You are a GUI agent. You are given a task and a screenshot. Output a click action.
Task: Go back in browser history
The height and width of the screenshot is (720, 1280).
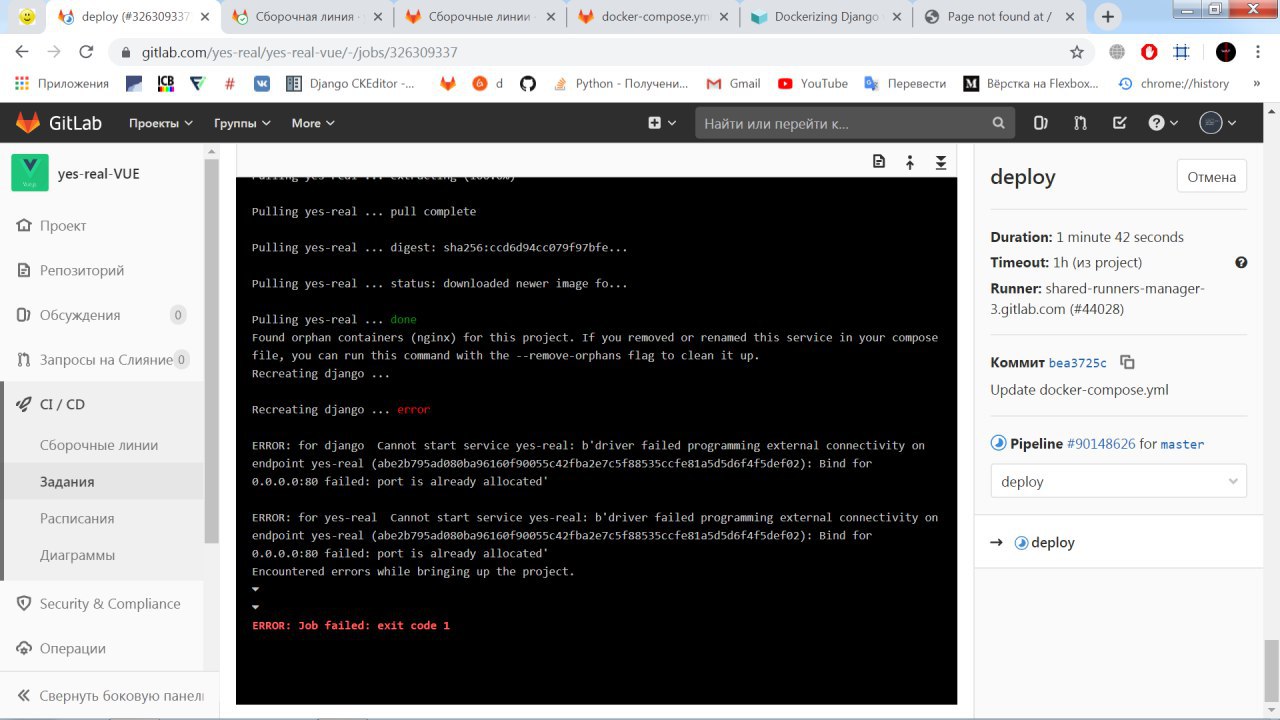pos(22,52)
